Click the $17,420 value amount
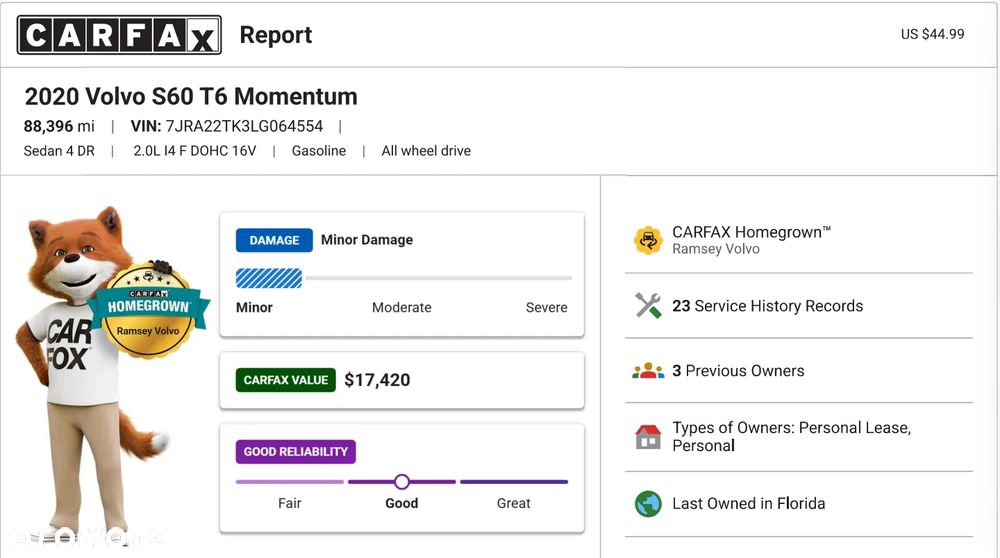The height and width of the screenshot is (558, 1000). (377, 380)
